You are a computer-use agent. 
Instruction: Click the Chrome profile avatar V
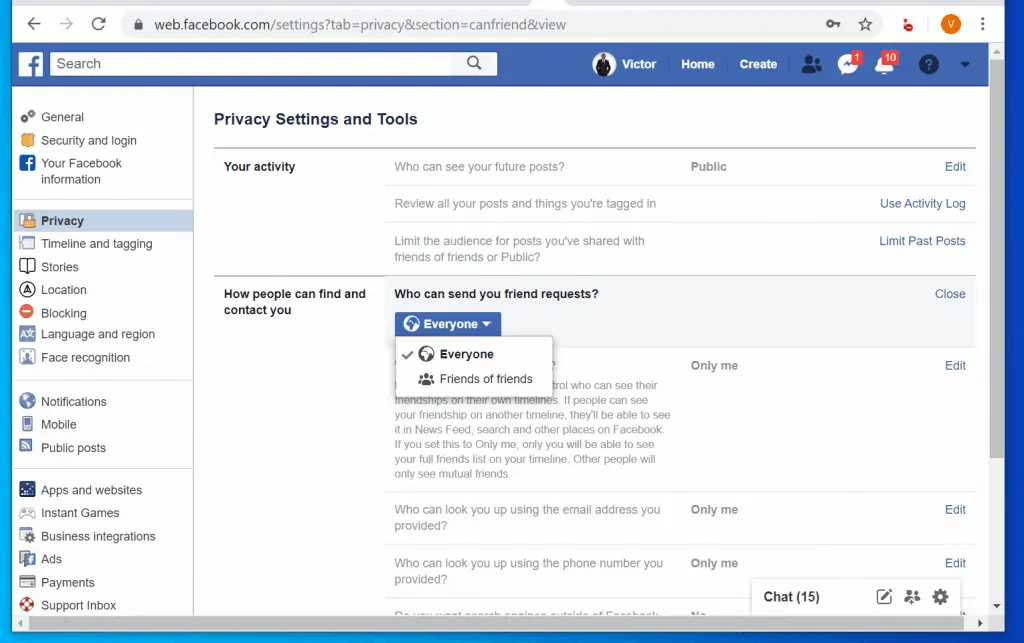tap(950, 24)
